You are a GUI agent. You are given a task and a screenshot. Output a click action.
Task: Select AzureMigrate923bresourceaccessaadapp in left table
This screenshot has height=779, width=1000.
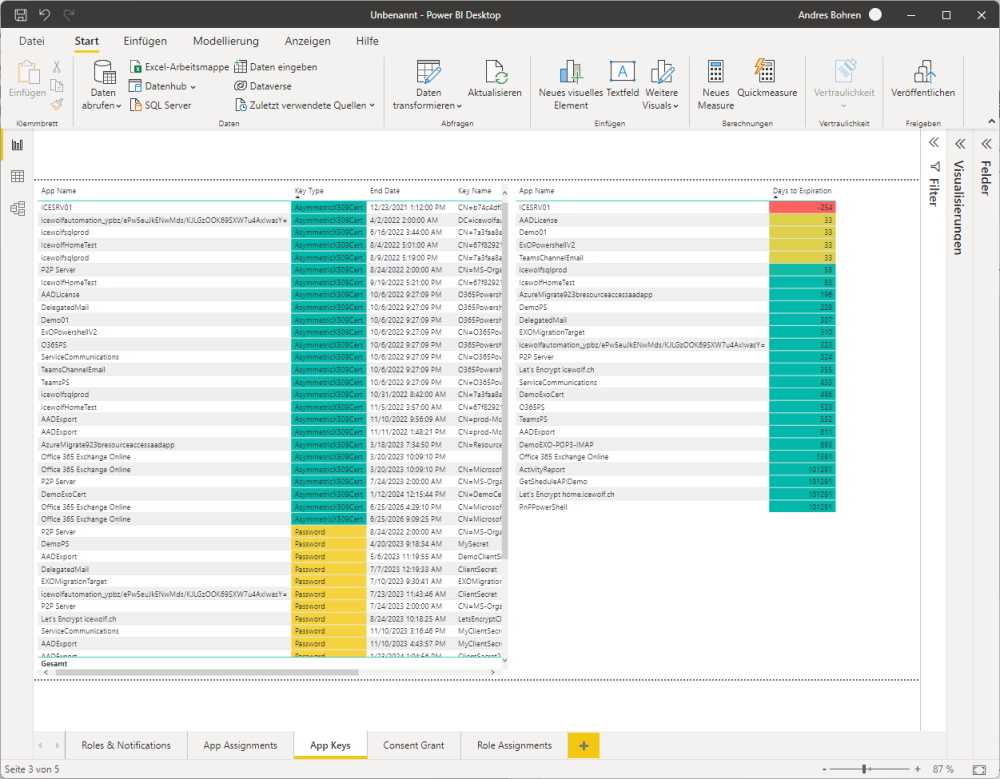(x=108, y=445)
